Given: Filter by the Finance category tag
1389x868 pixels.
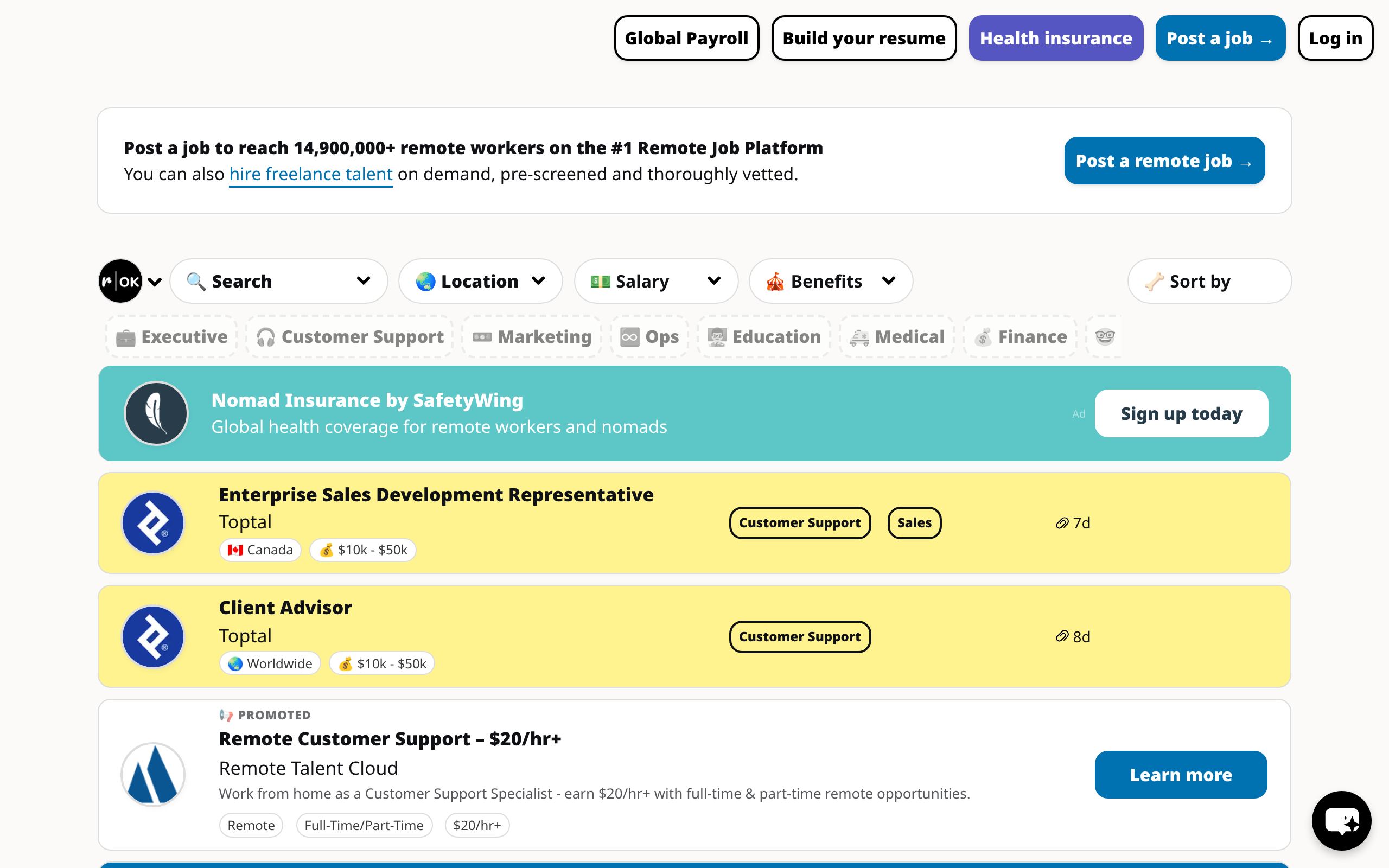Looking at the screenshot, I should (x=1021, y=337).
